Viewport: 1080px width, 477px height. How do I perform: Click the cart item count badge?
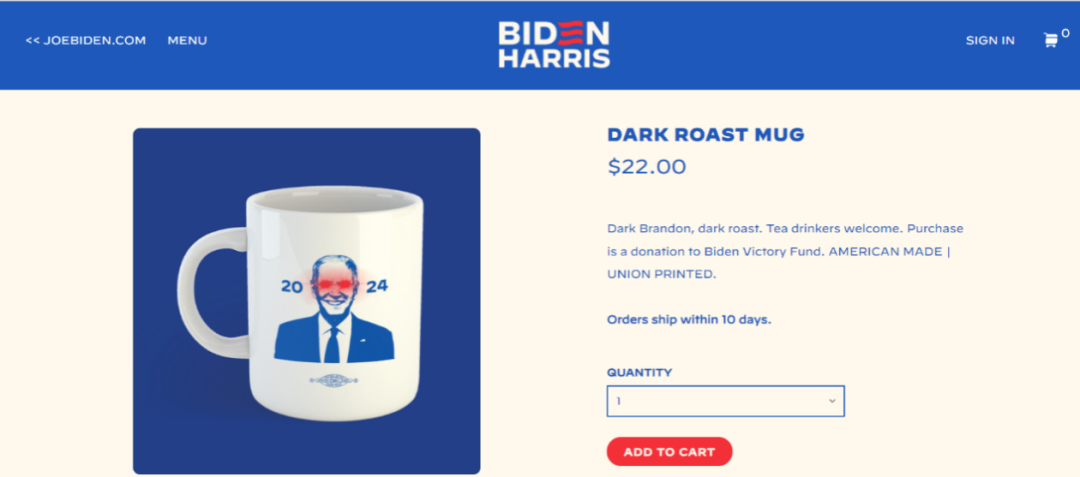coord(1066,33)
